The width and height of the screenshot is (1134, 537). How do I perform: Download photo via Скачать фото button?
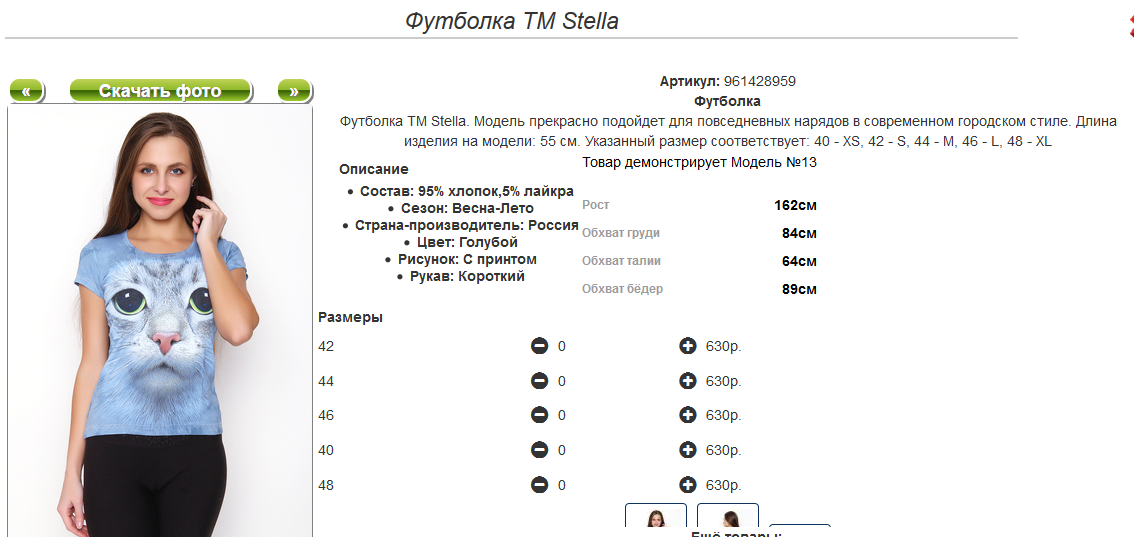(x=160, y=91)
